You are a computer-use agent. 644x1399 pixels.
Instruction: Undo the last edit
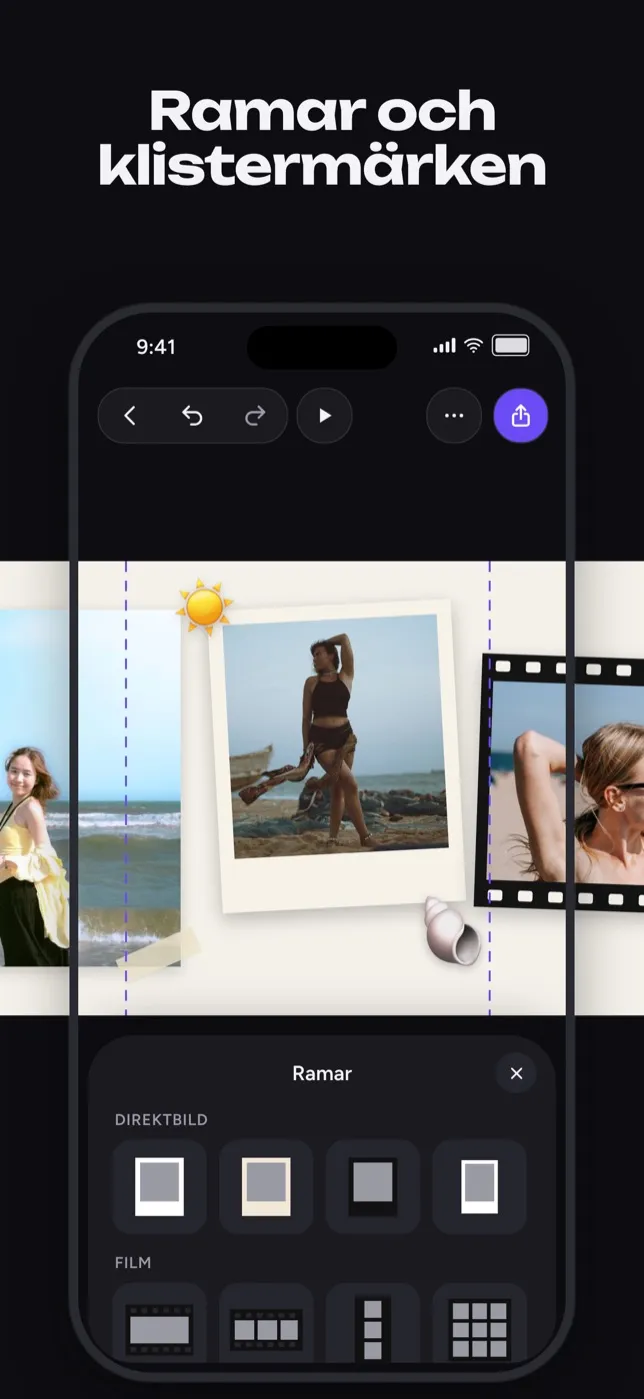click(x=192, y=416)
